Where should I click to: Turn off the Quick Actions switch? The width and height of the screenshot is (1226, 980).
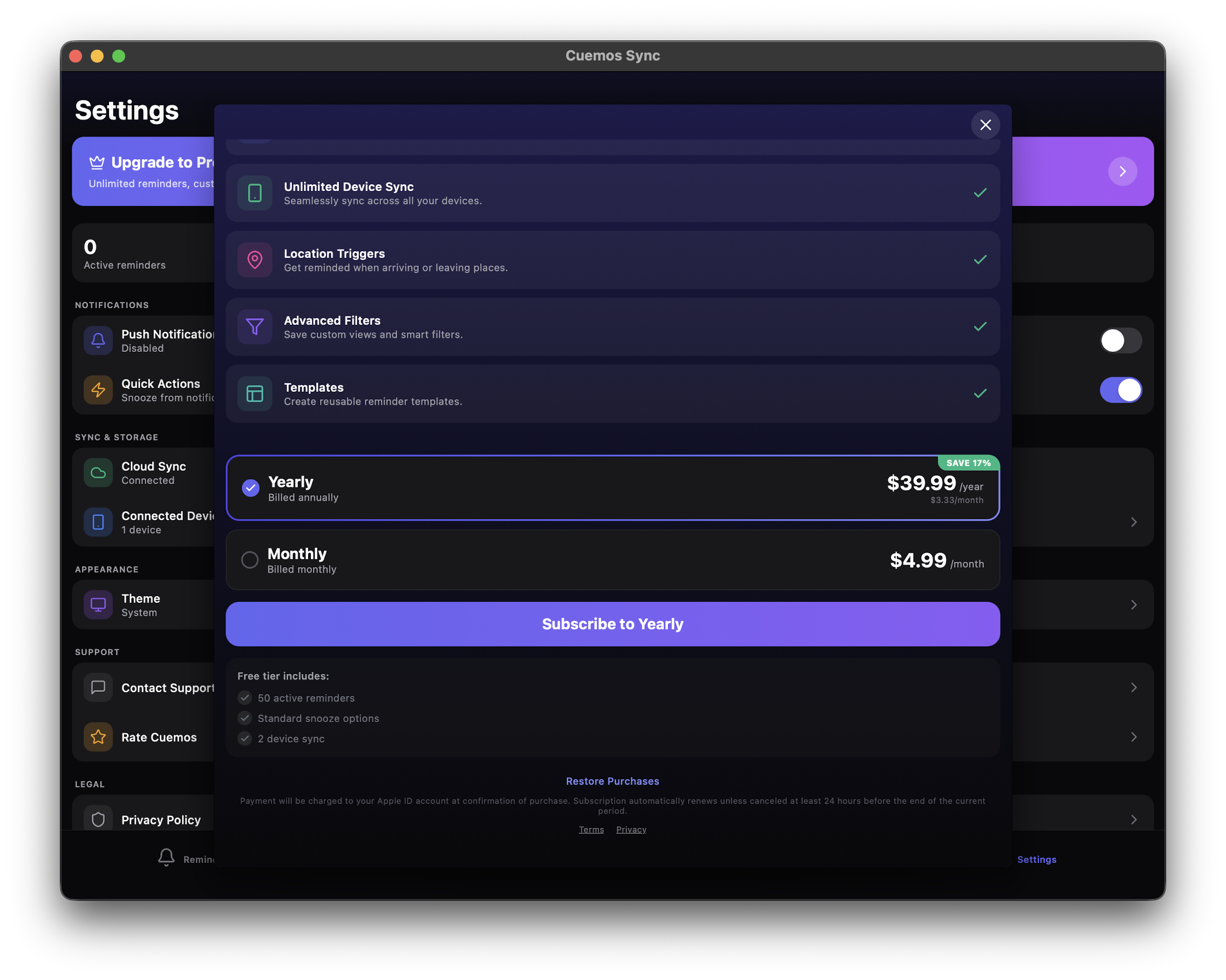coord(1120,390)
